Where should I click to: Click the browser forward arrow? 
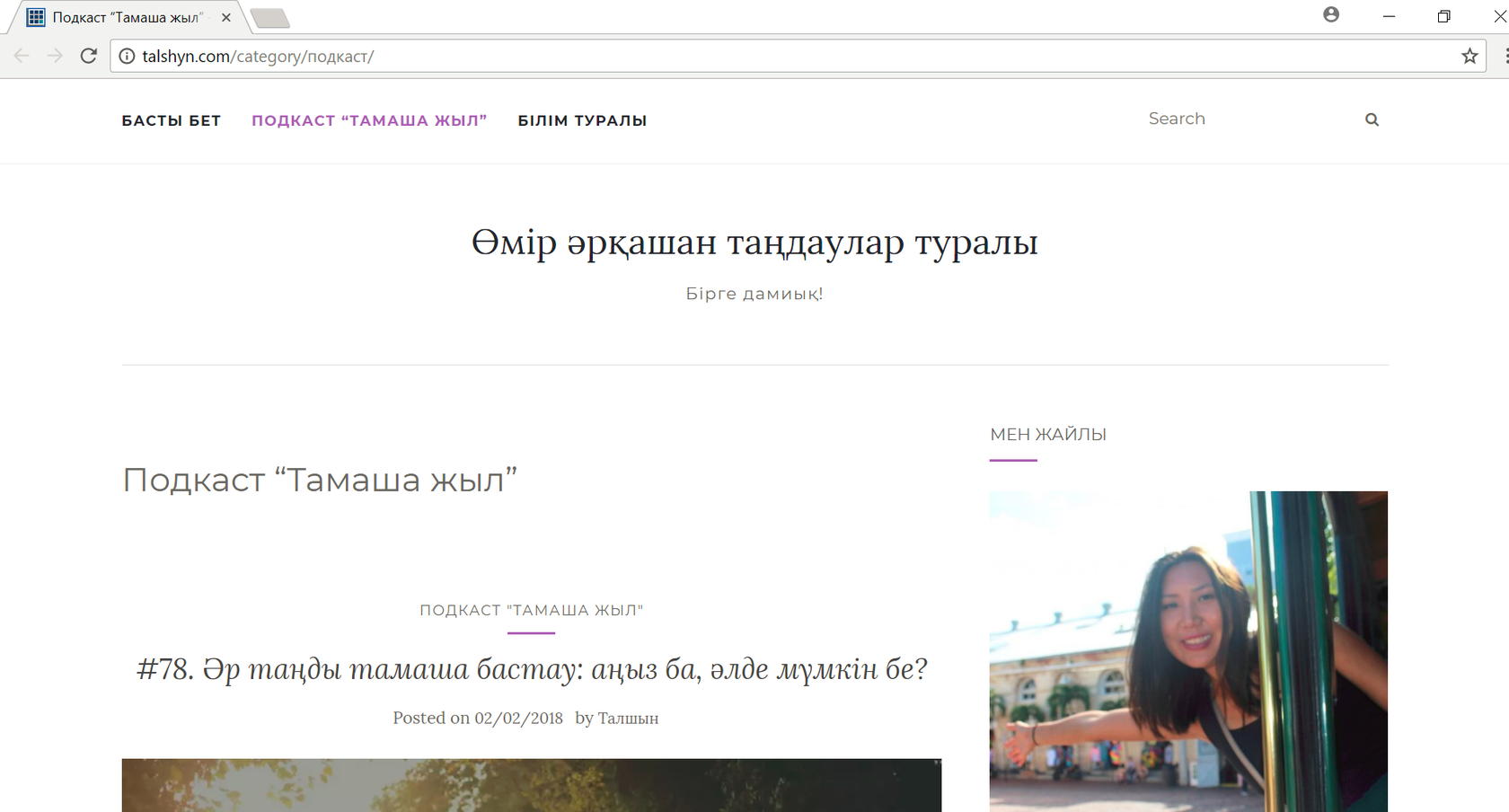pos(55,56)
